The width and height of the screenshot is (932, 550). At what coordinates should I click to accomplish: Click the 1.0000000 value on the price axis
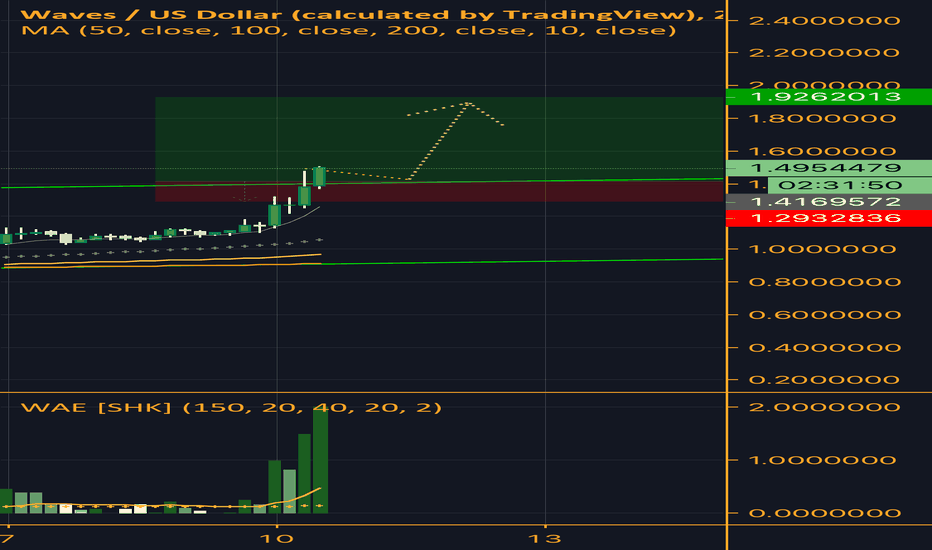(x=824, y=249)
